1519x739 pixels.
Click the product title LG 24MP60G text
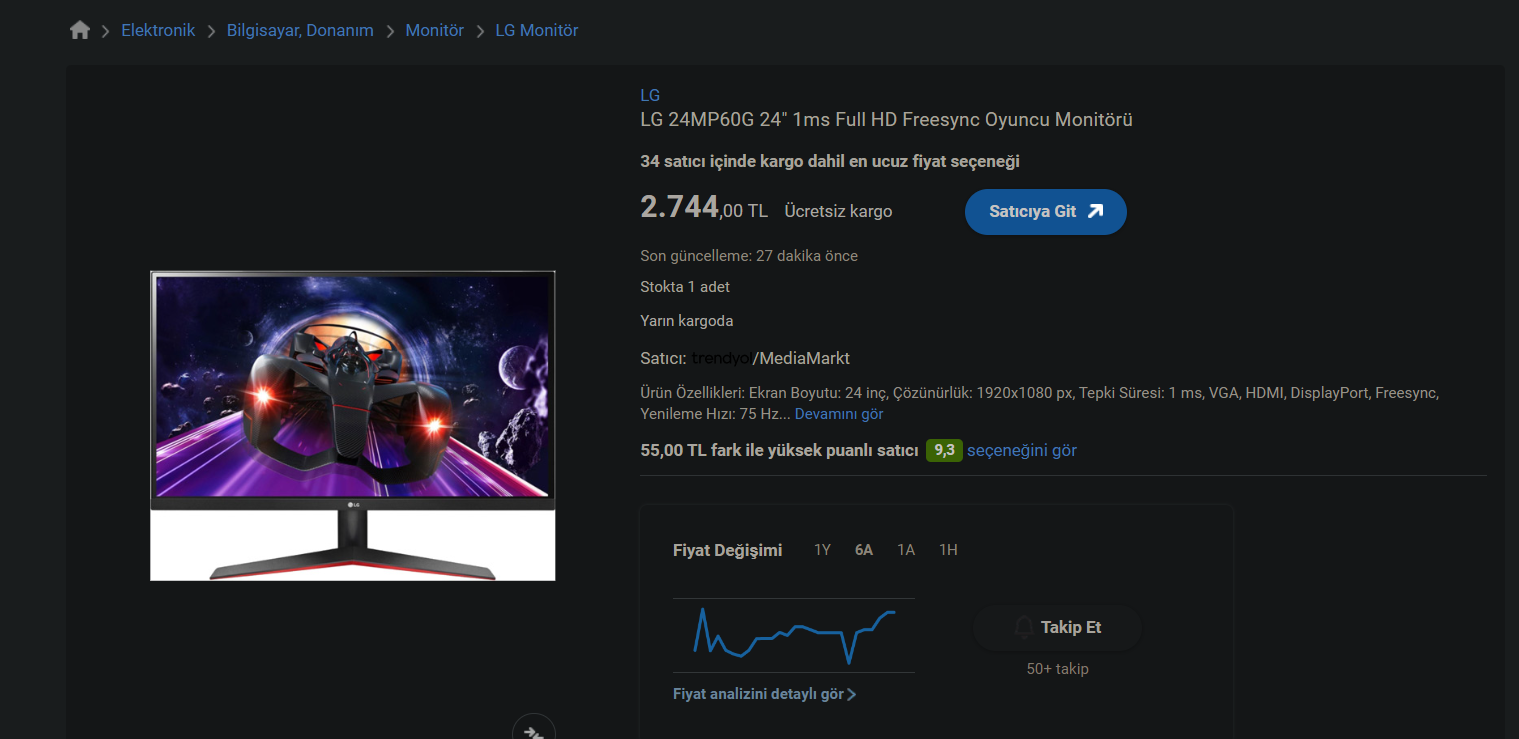coord(886,120)
